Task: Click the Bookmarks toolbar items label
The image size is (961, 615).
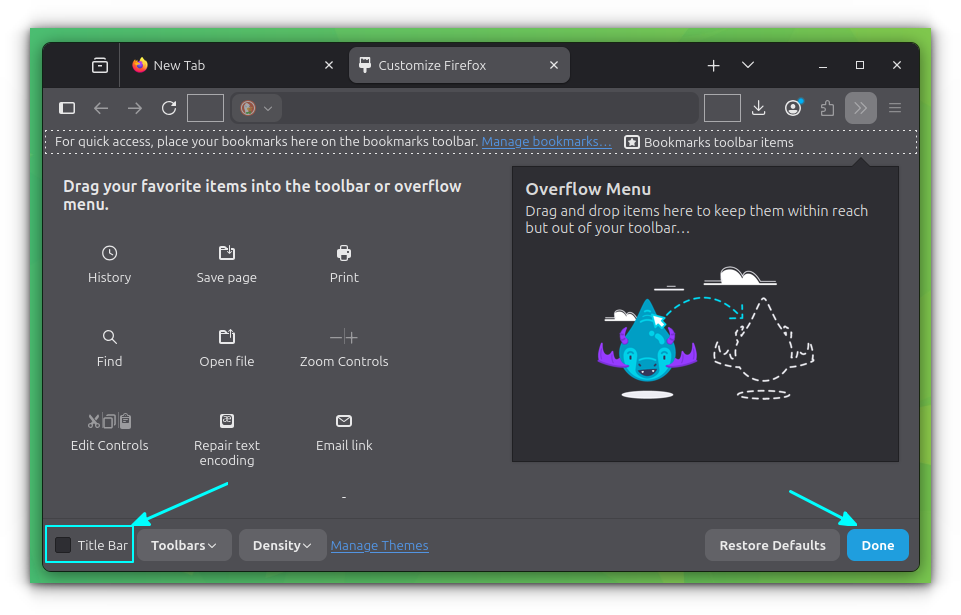Action: (x=718, y=142)
